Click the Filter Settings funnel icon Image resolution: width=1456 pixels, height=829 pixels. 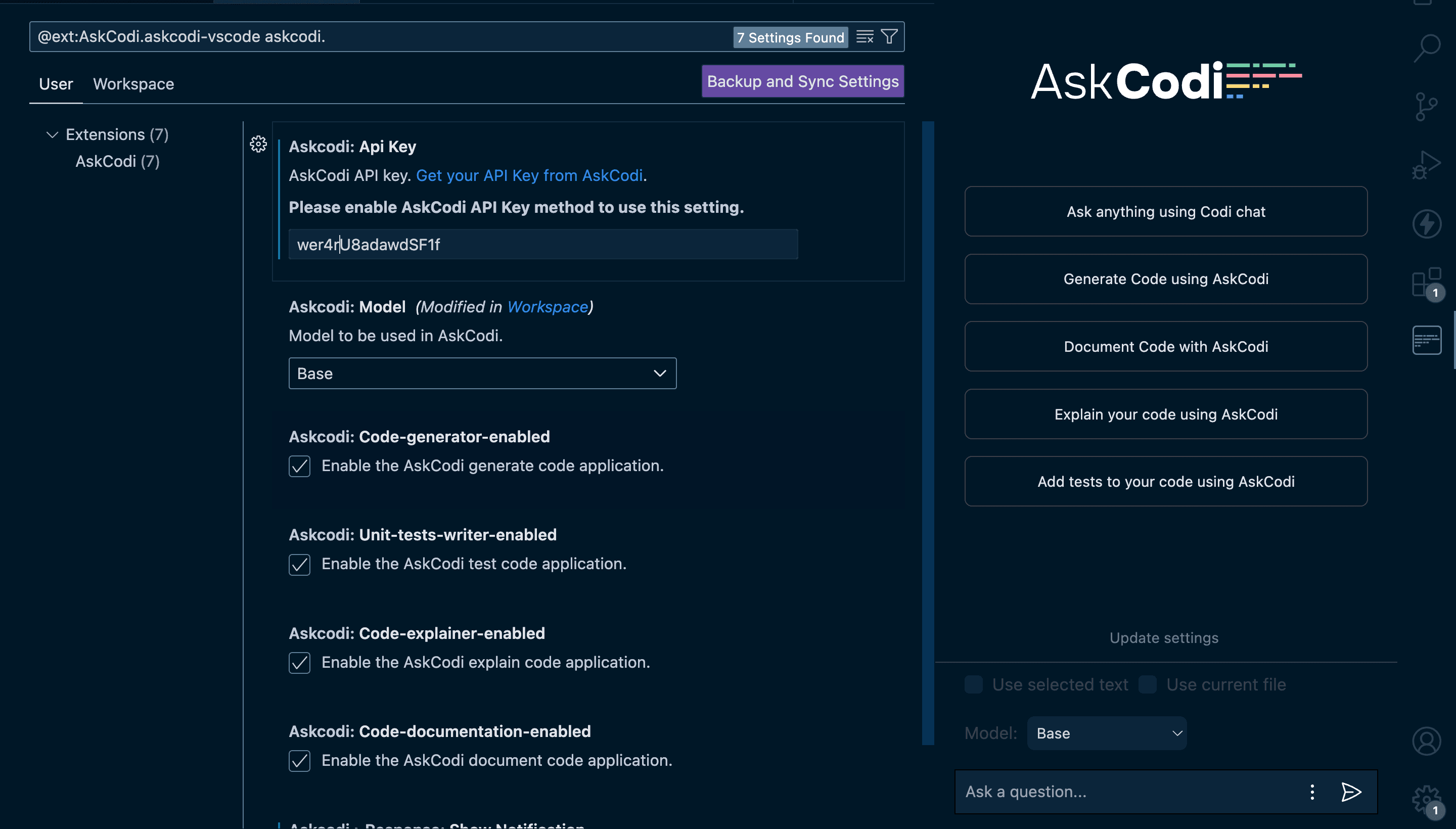click(x=889, y=37)
